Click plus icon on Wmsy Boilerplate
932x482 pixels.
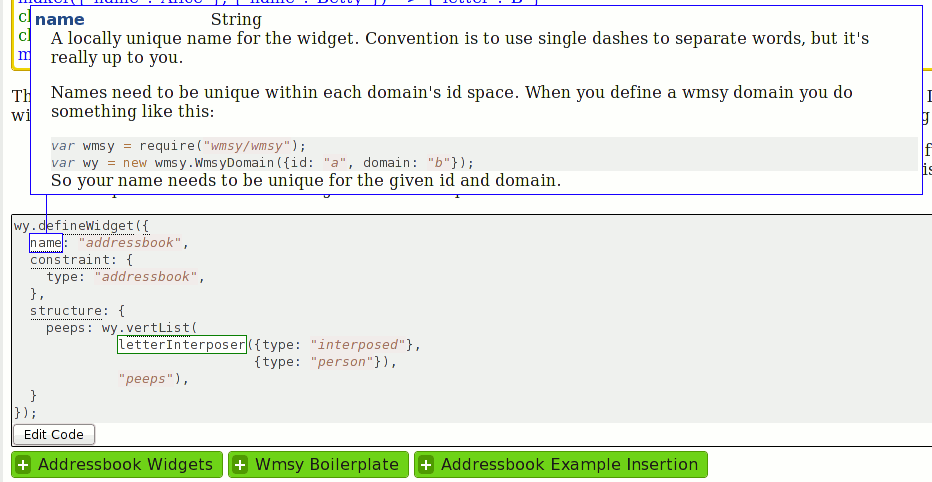pyautogui.click(x=240, y=465)
